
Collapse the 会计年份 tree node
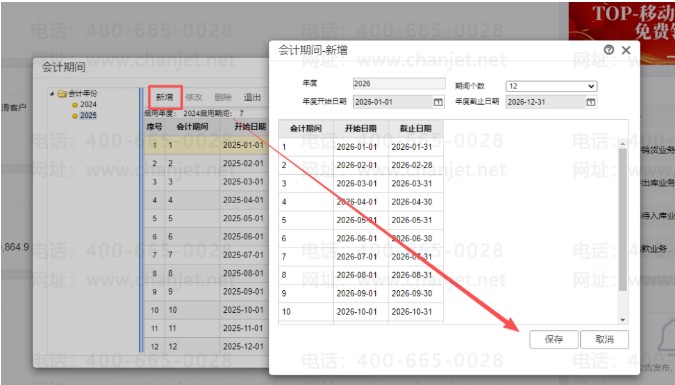[52, 93]
